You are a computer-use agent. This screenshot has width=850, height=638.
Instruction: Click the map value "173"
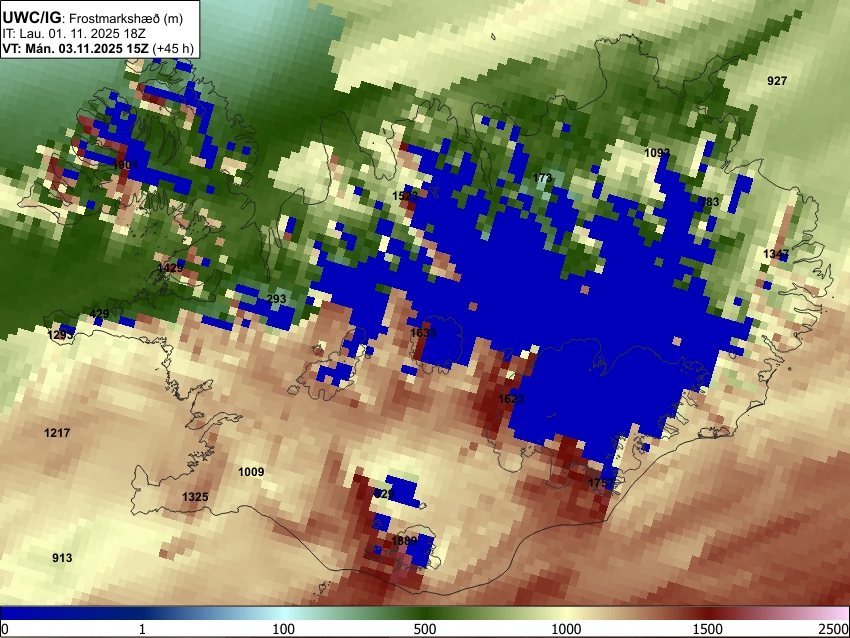click(542, 177)
